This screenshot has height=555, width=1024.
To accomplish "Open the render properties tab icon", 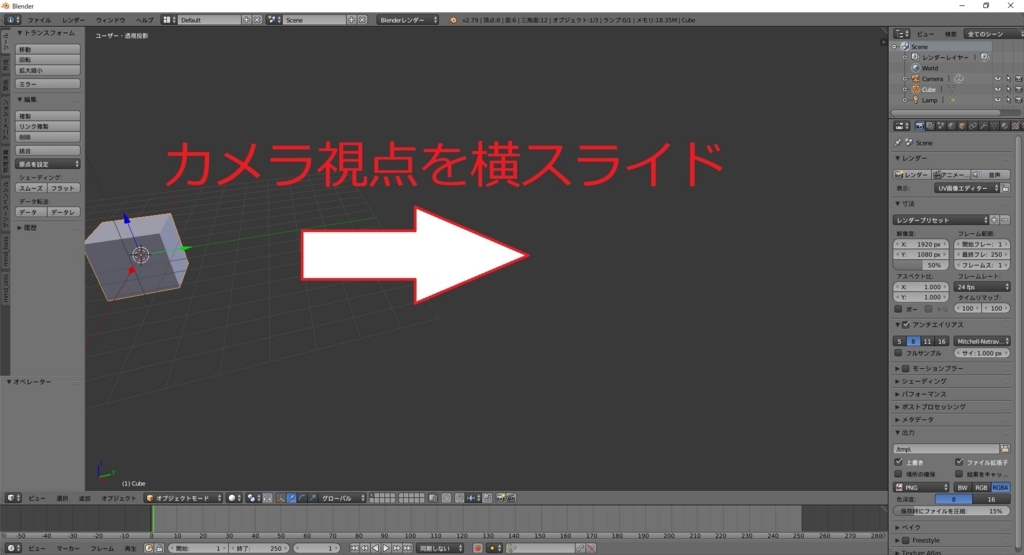I will (x=920, y=126).
